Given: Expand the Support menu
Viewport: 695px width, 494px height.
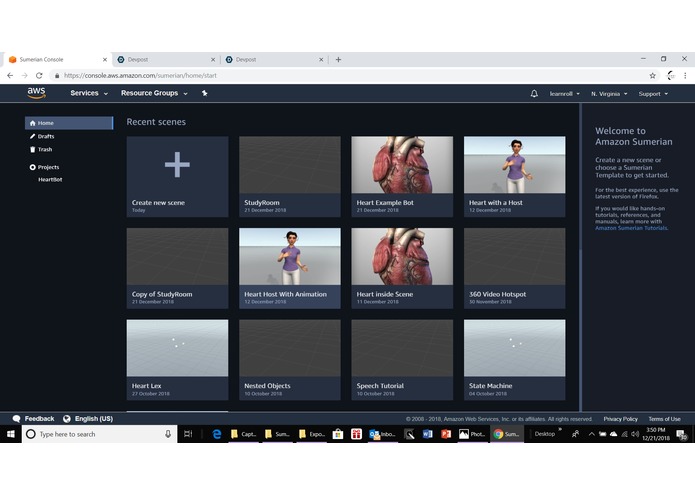Looking at the screenshot, I should click(653, 93).
